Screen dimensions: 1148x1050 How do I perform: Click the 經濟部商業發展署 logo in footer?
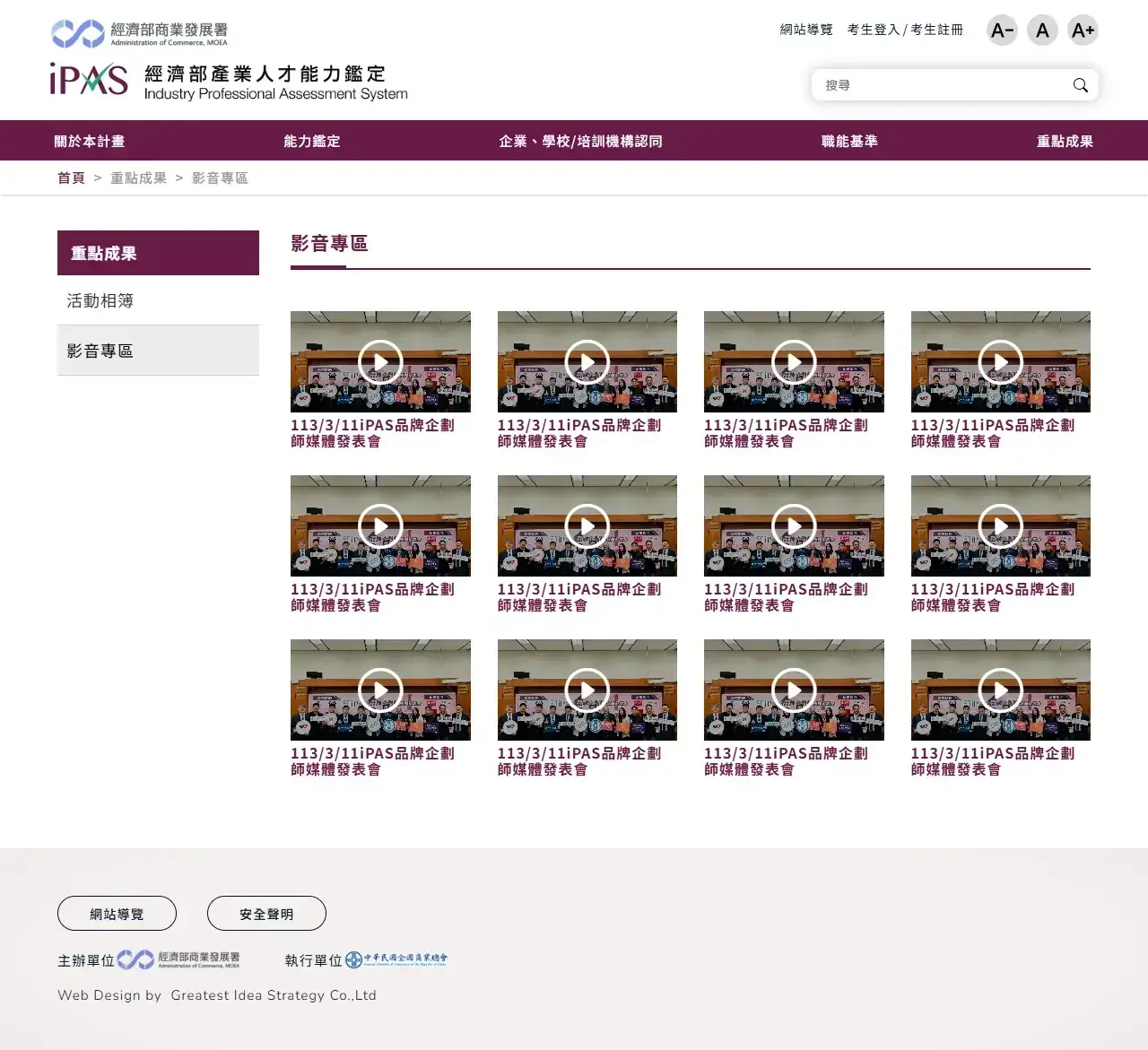pyautogui.click(x=178, y=960)
